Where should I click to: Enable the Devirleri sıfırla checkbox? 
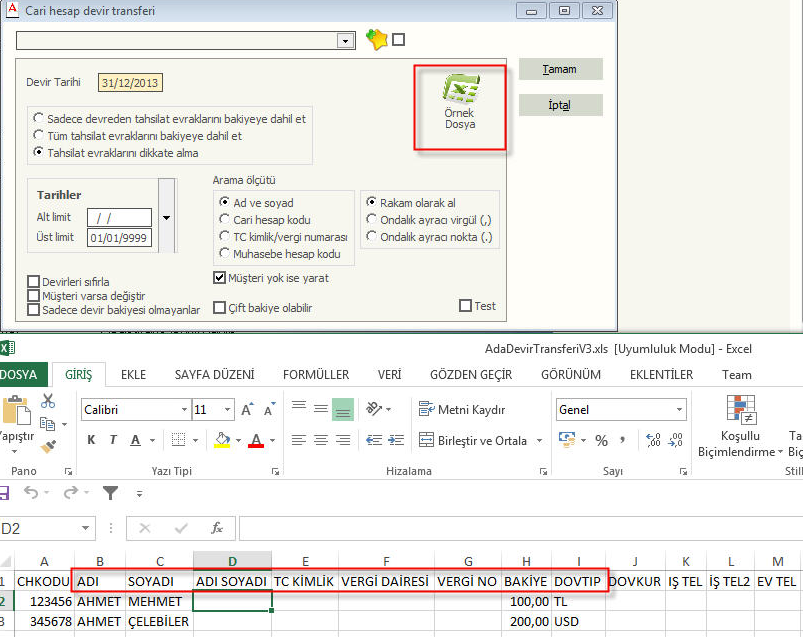[34, 282]
